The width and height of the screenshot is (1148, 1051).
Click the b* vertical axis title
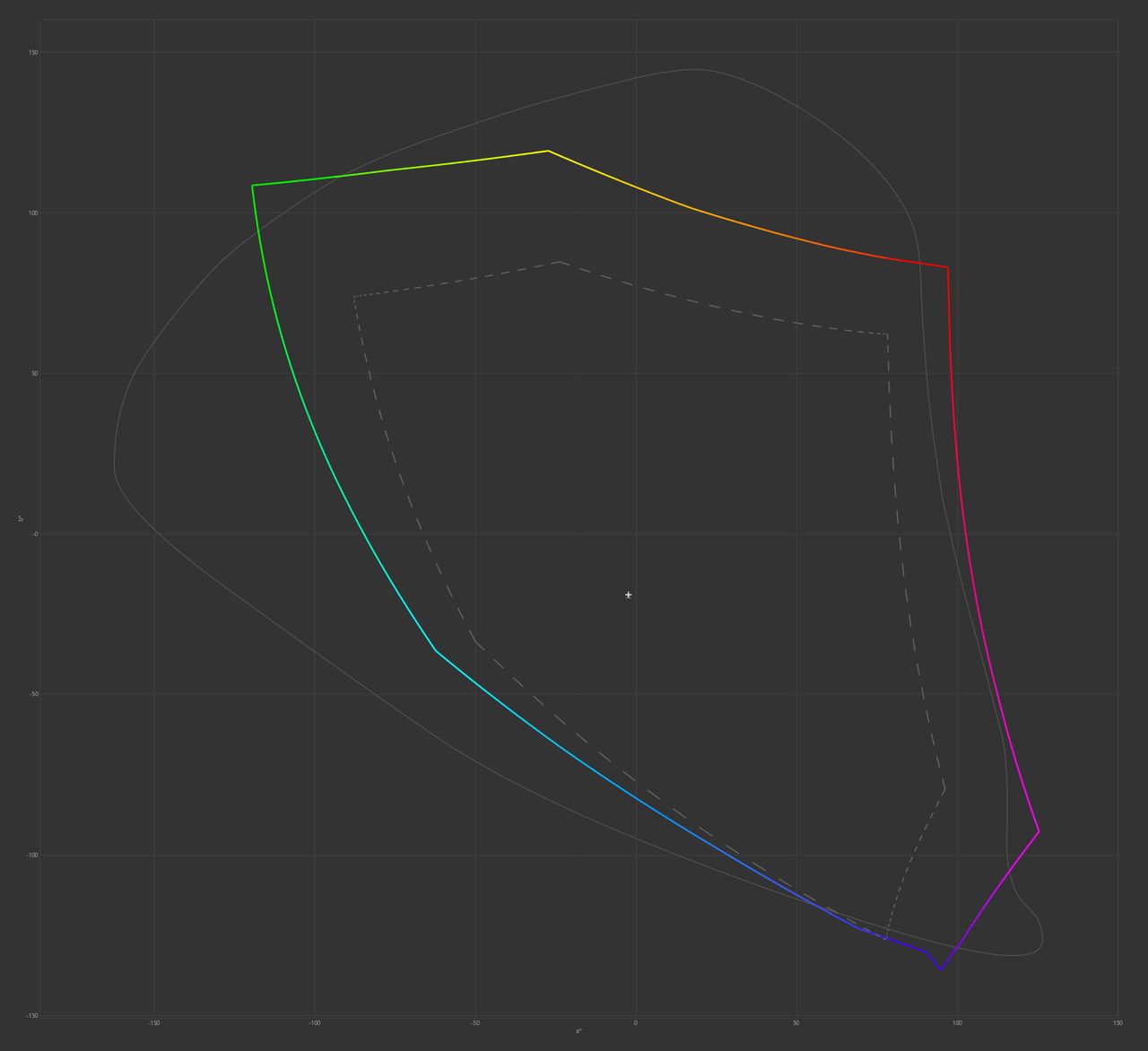20,518
